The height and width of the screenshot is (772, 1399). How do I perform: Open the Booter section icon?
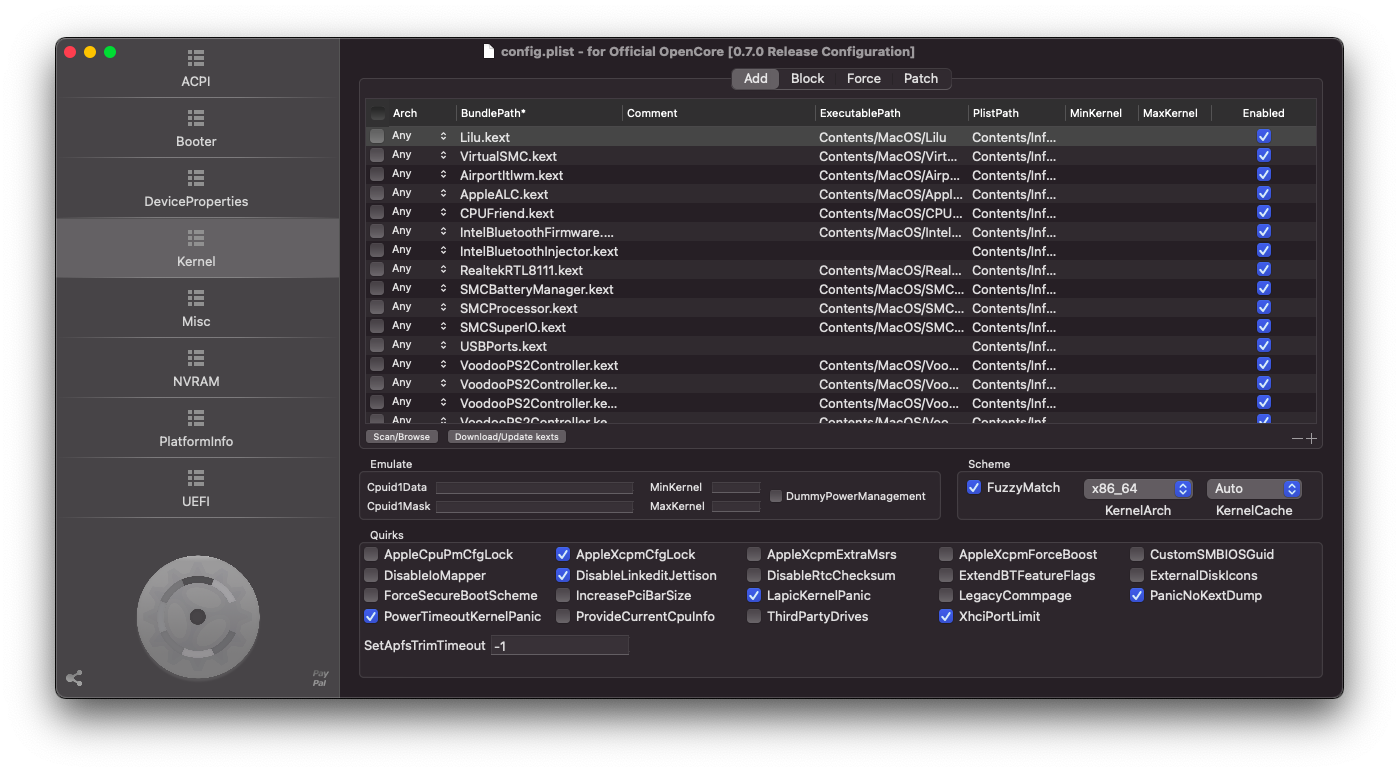(196, 118)
